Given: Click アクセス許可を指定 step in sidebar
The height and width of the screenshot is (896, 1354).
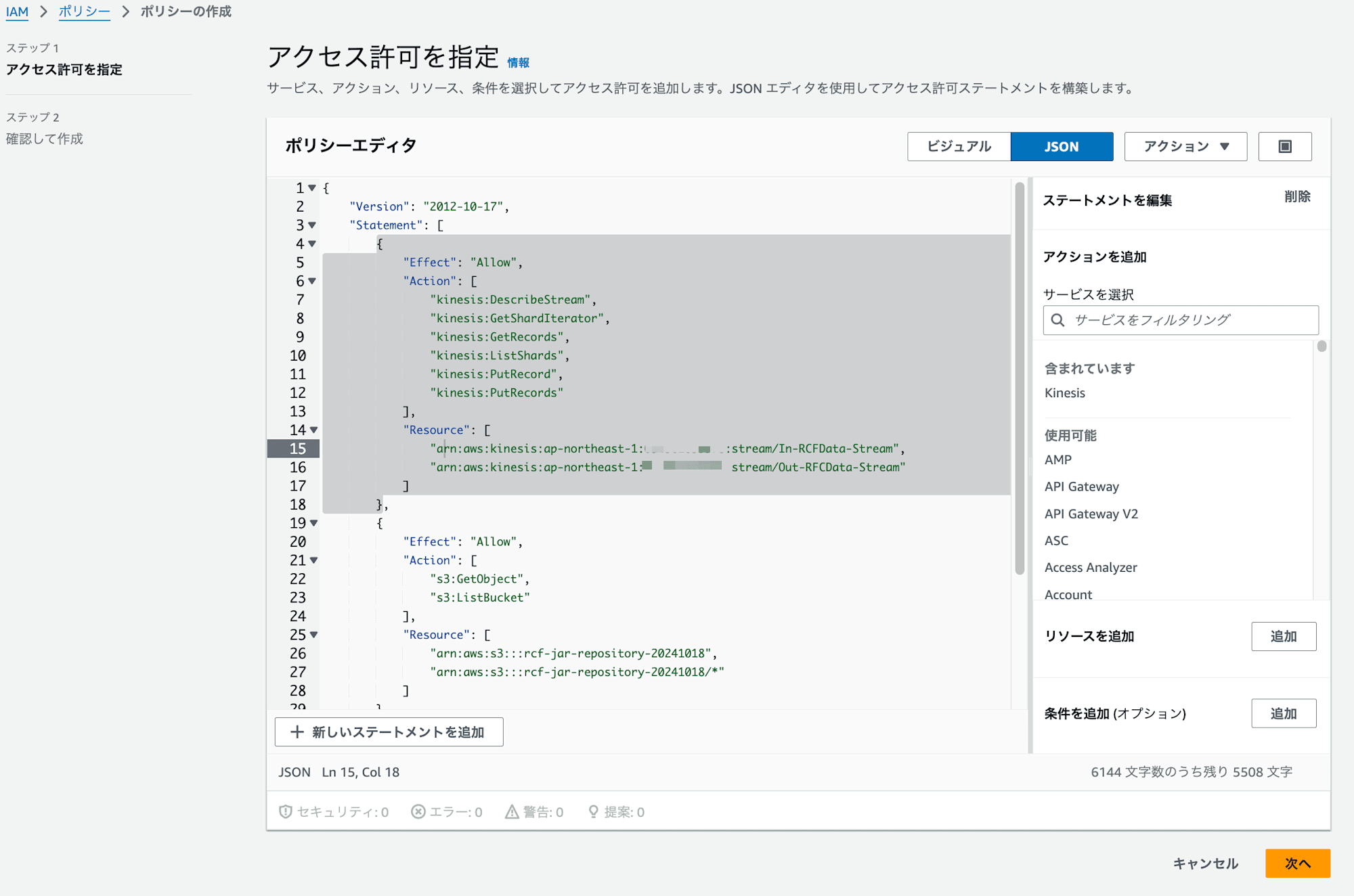Looking at the screenshot, I should pos(64,70).
